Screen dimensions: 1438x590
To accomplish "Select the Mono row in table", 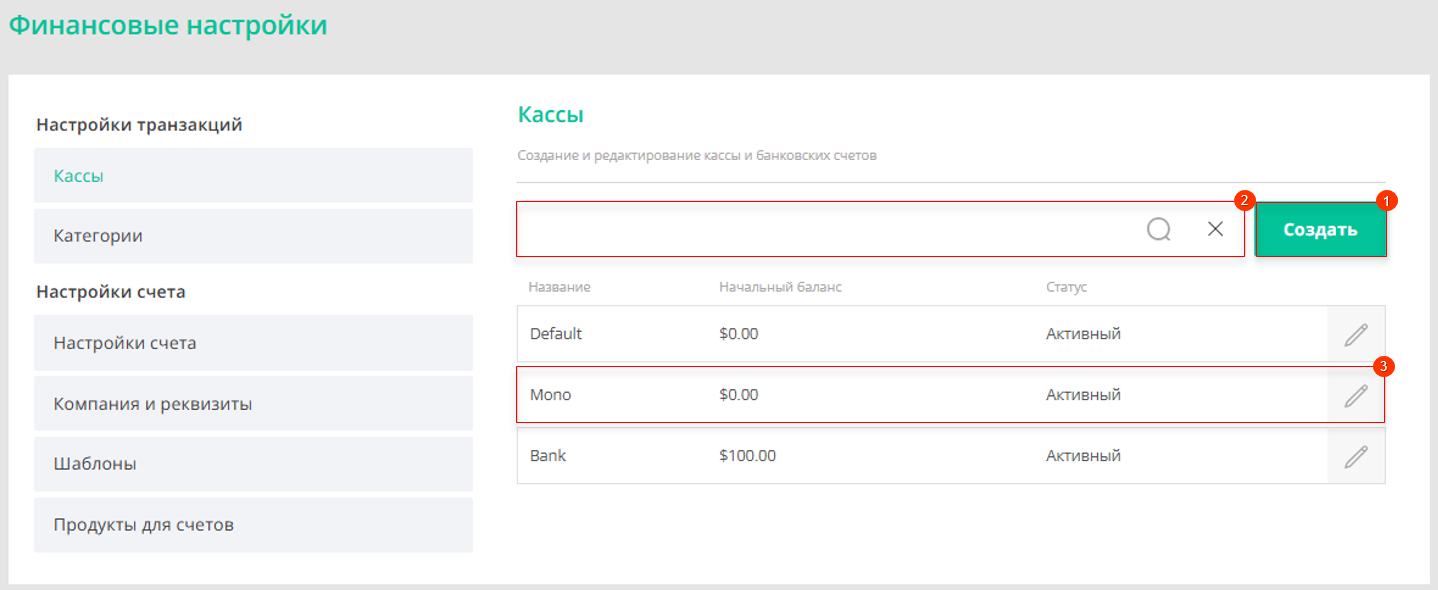I will (x=951, y=395).
